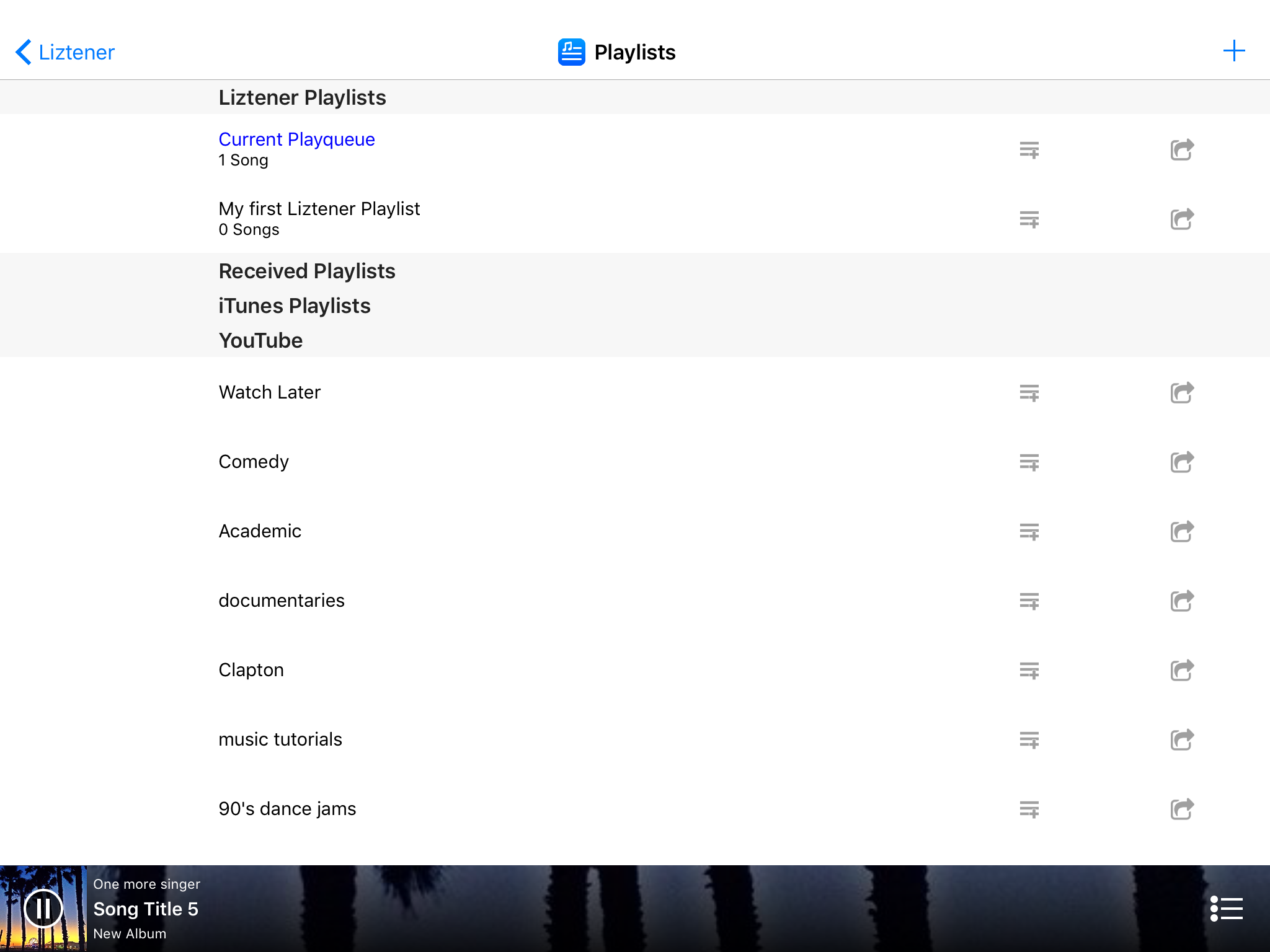Add Academic playlist to queue
The width and height of the screenshot is (1270, 952).
click(1029, 532)
